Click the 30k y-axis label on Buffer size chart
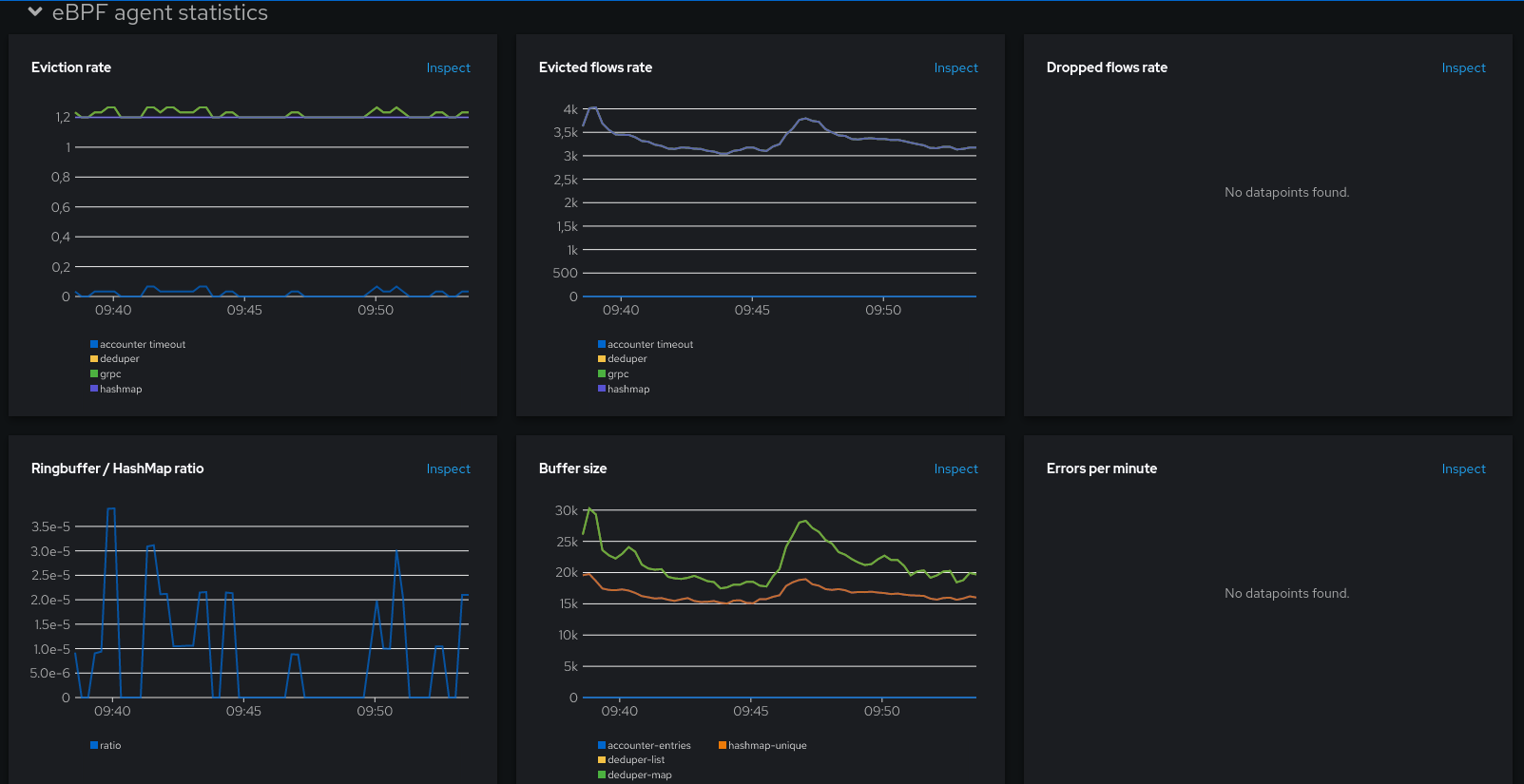This screenshot has width=1524, height=784. pyautogui.click(x=567, y=510)
